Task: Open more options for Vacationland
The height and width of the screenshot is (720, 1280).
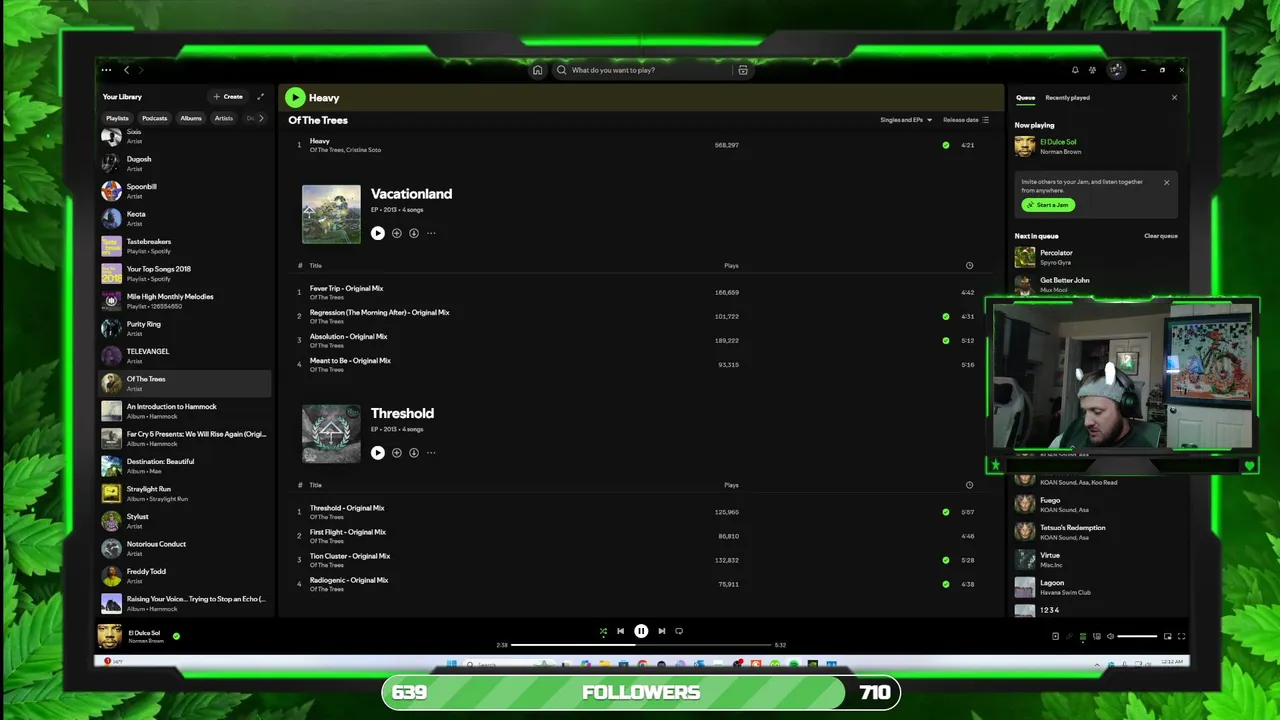Action: (x=431, y=233)
